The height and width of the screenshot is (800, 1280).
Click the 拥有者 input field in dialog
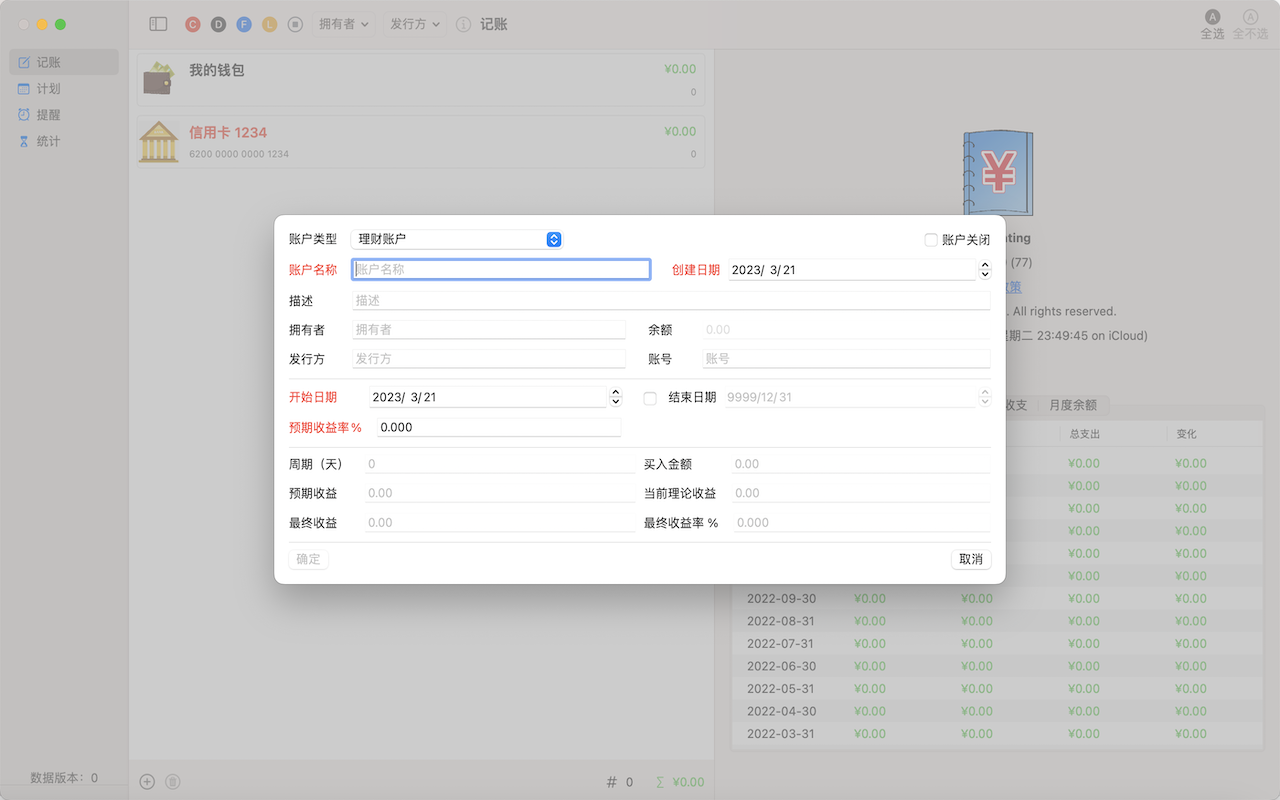click(x=489, y=329)
